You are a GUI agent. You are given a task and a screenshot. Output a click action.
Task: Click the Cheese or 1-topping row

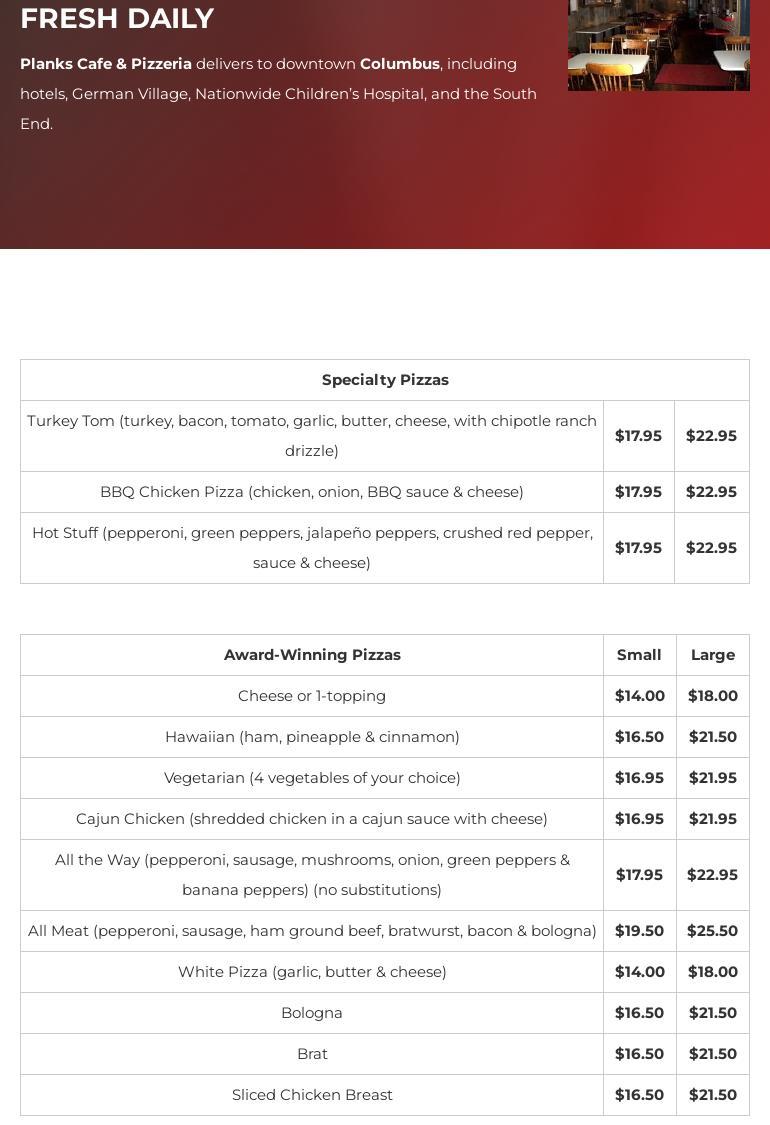point(312,696)
